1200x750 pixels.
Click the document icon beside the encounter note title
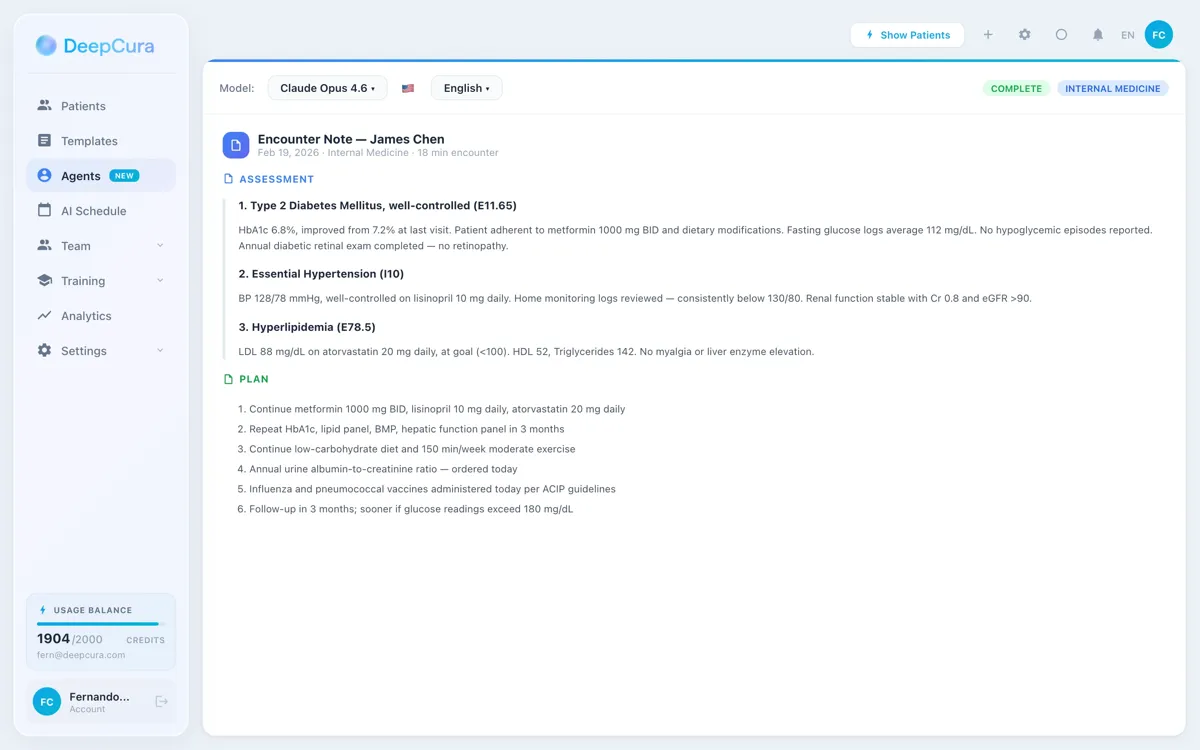click(235, 145)
